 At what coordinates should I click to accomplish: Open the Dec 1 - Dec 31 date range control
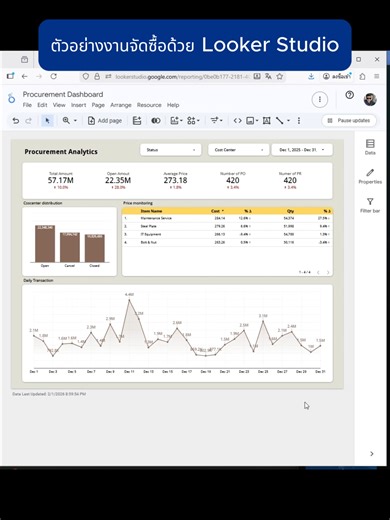(x=302, y=150)
